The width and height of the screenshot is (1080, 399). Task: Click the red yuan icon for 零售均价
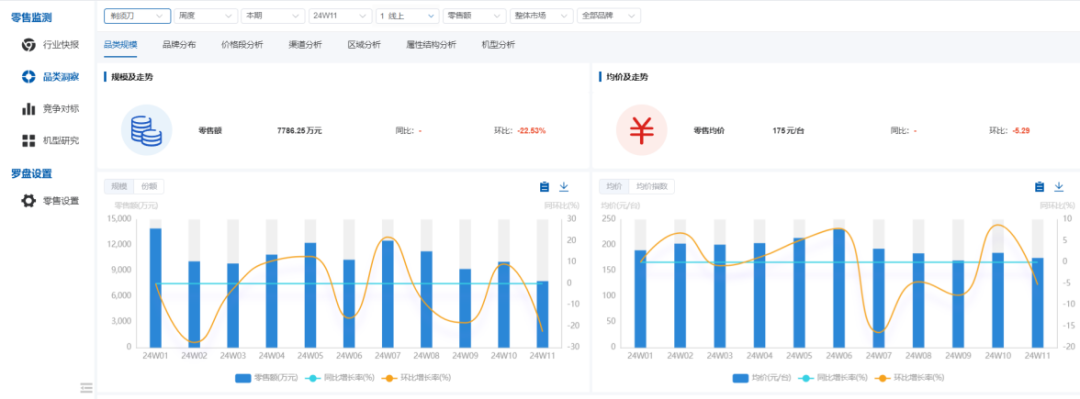(641, 130)
